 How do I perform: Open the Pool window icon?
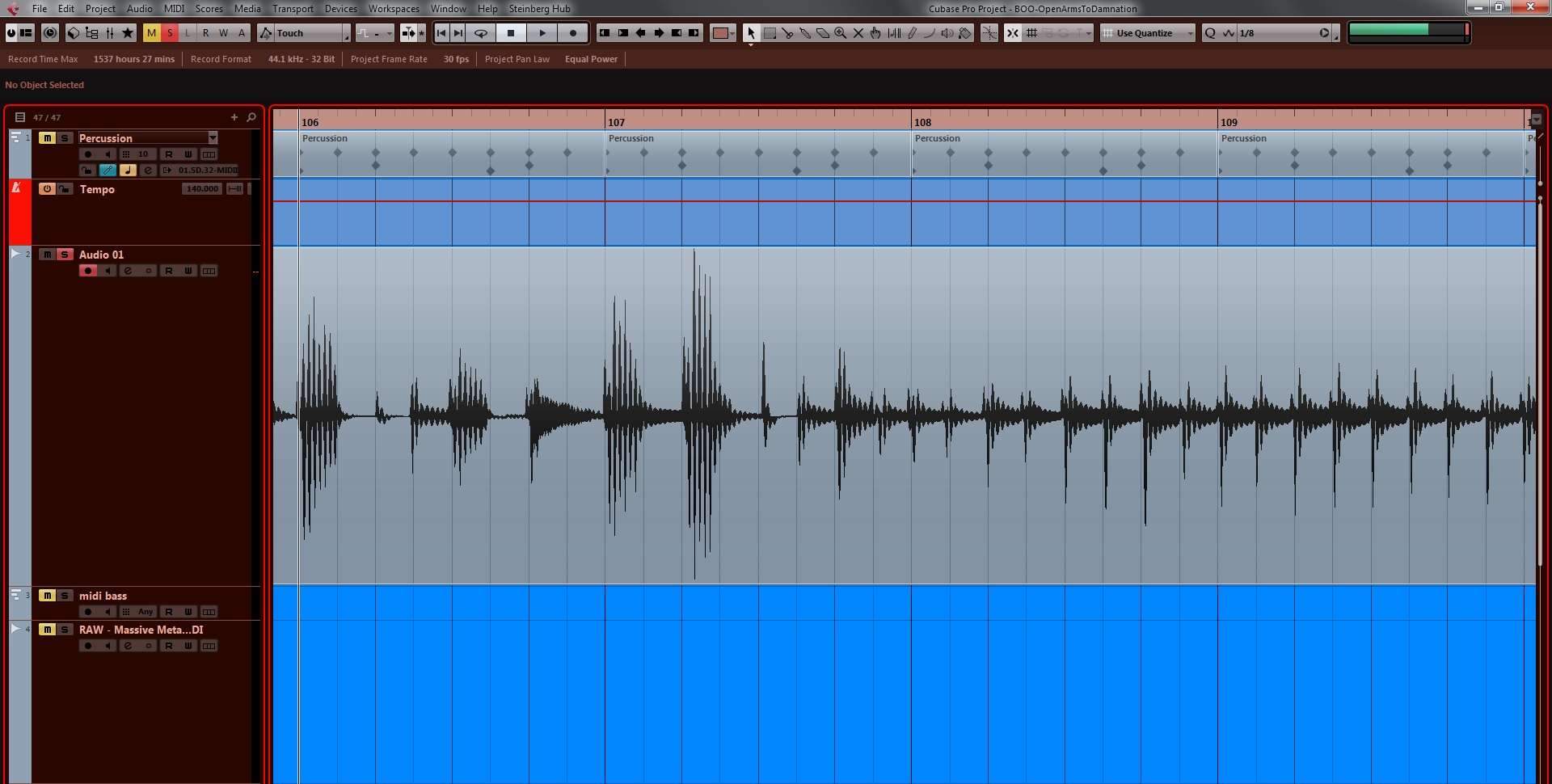pos(91,33)
